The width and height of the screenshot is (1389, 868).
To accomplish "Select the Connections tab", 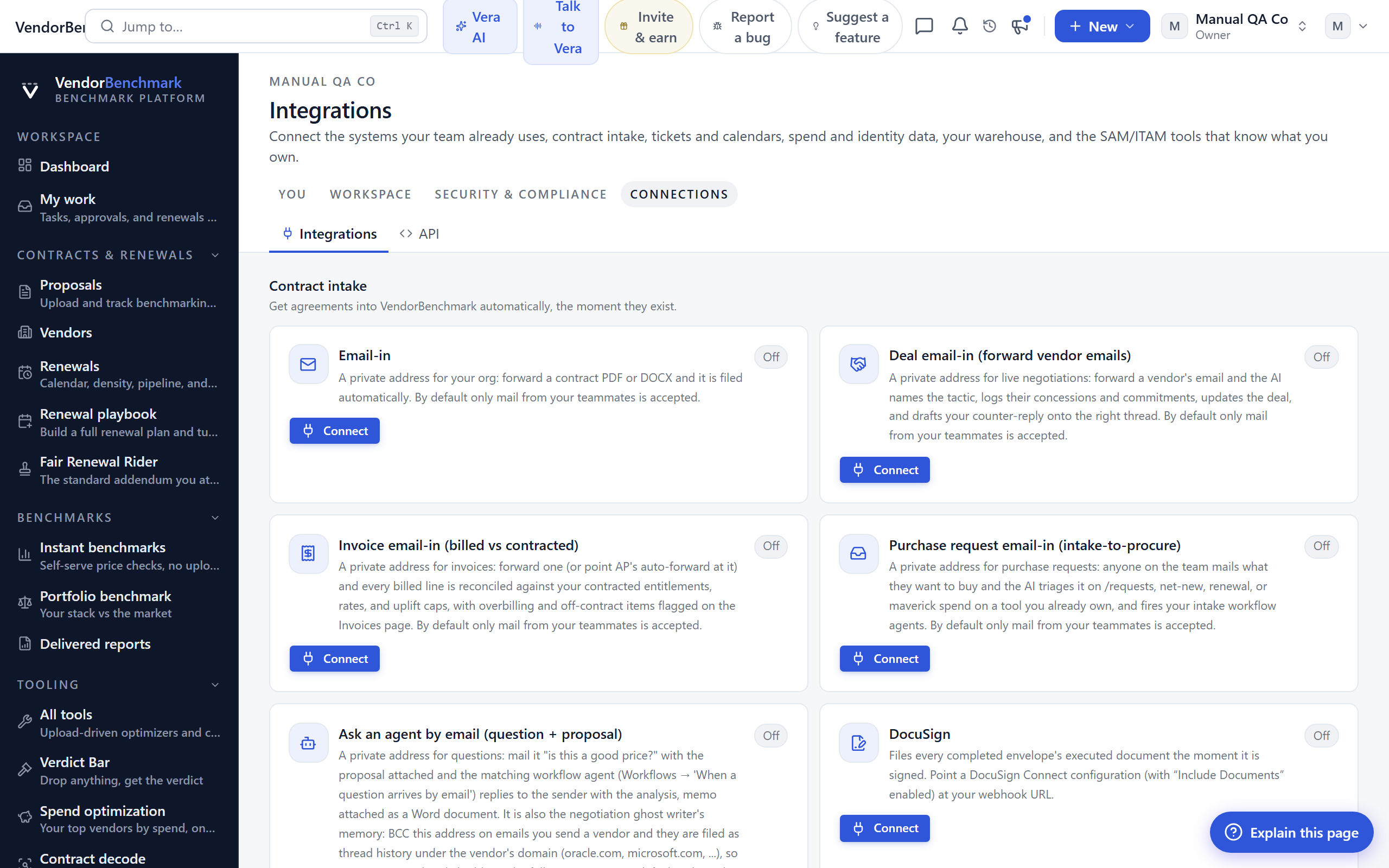I will point(678,195).
